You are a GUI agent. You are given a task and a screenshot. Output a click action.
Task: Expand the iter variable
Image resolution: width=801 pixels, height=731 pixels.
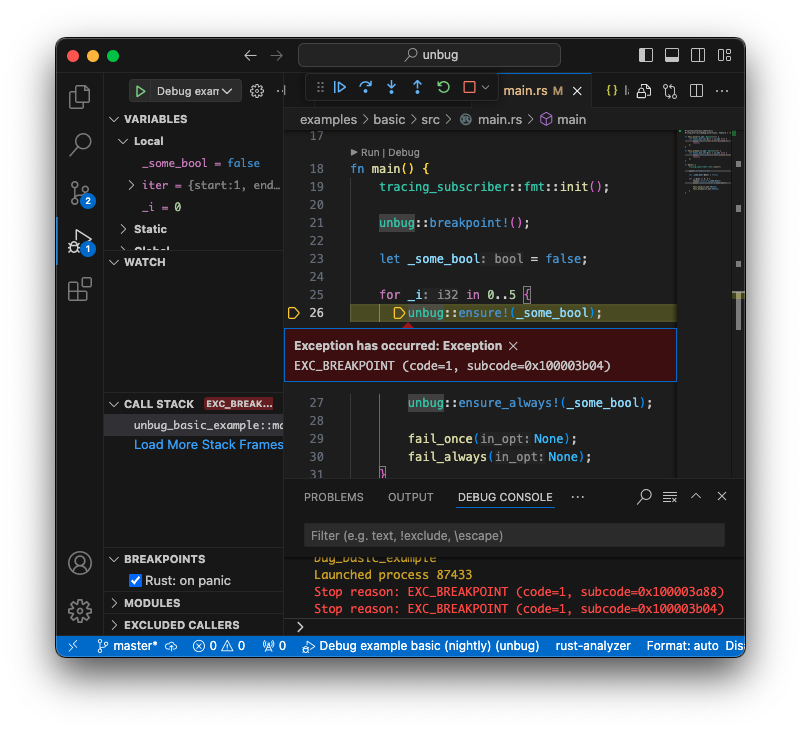coord(132,185)
